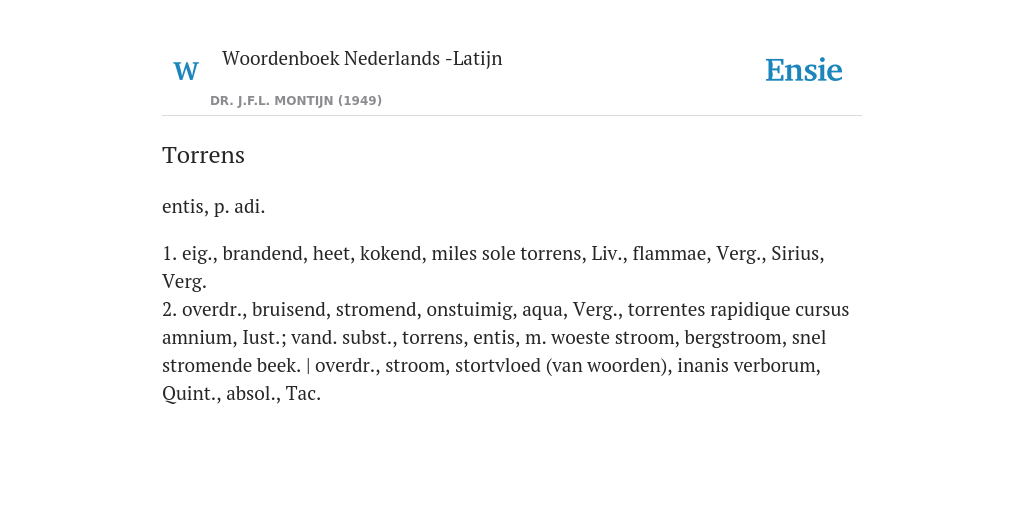Click the 'Tac.' abbreviation at the end

pyautogui.click(x=303, y=394)
